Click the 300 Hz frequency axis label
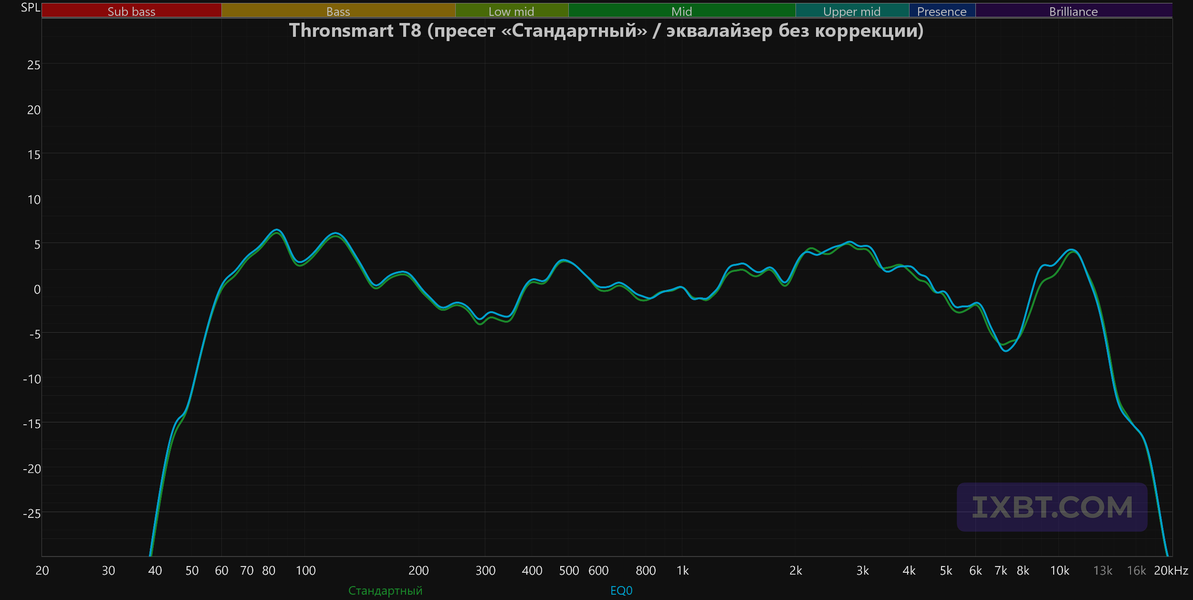 pos(485,571)
